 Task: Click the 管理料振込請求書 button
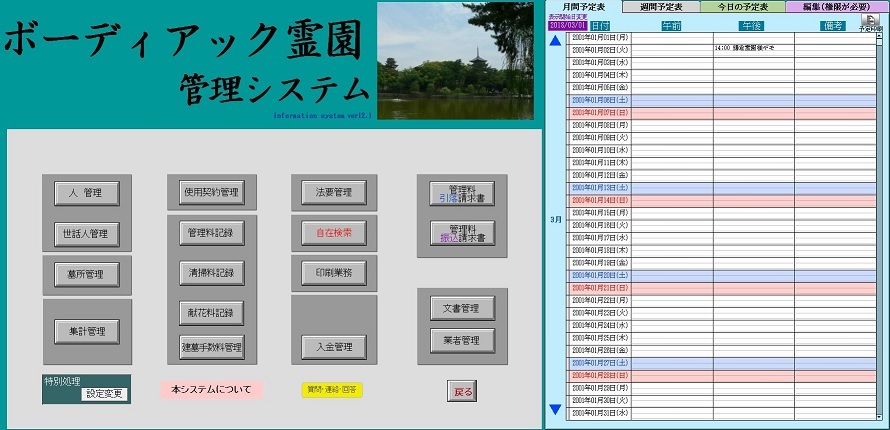(x=462, y=233)
